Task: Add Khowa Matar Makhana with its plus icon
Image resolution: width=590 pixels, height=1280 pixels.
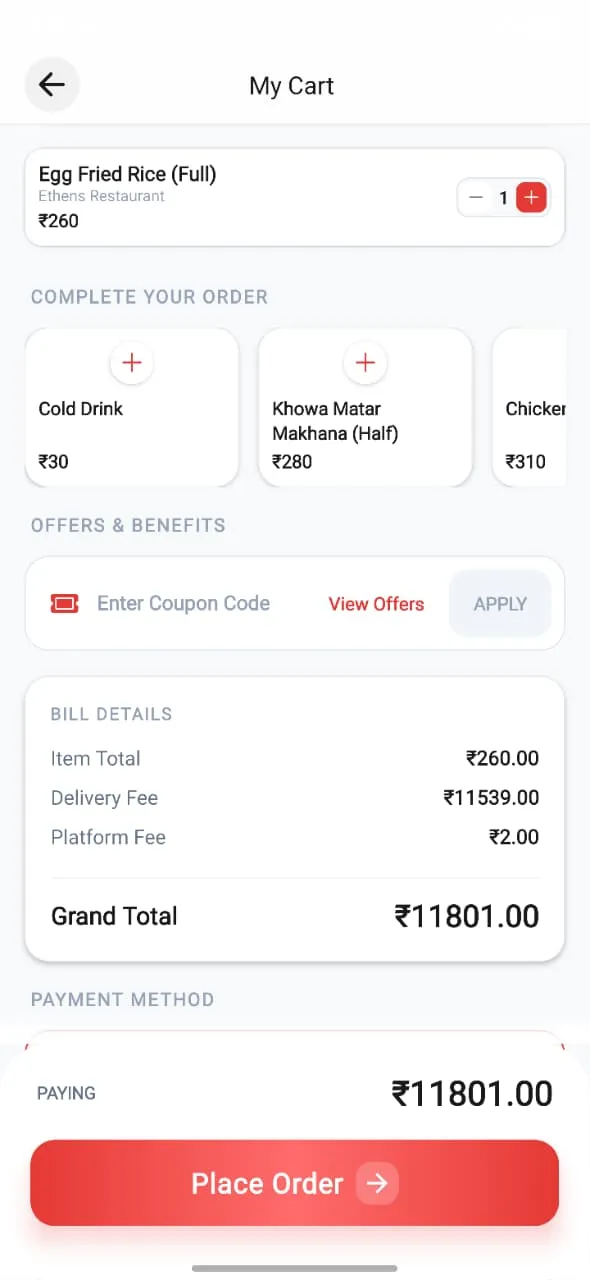Action: (365, 363)
